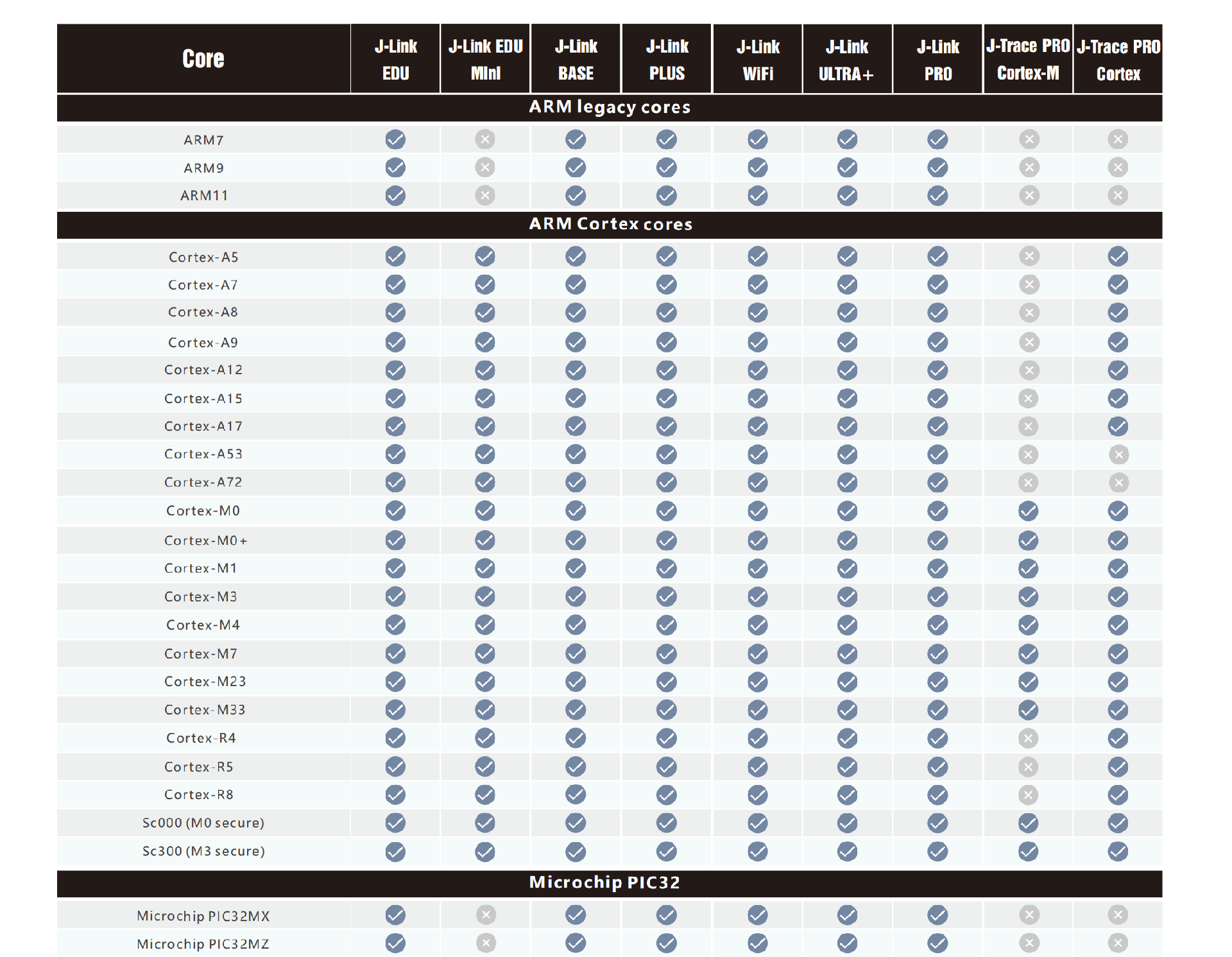The height and width of the screenshot is (957, 1232).
Task: Click the PIC32MX checkmark under J-Link PRO
Action: 937,915
